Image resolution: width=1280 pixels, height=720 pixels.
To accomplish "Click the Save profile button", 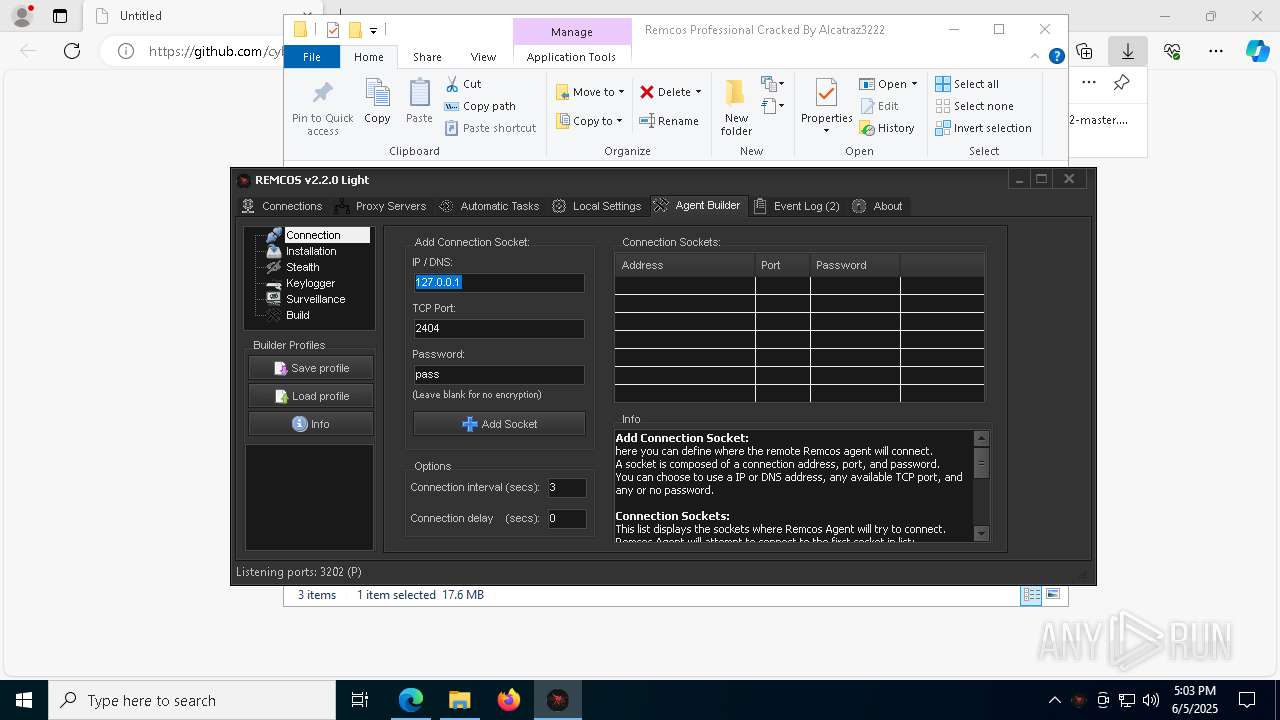I will click(x=311, y=368).
